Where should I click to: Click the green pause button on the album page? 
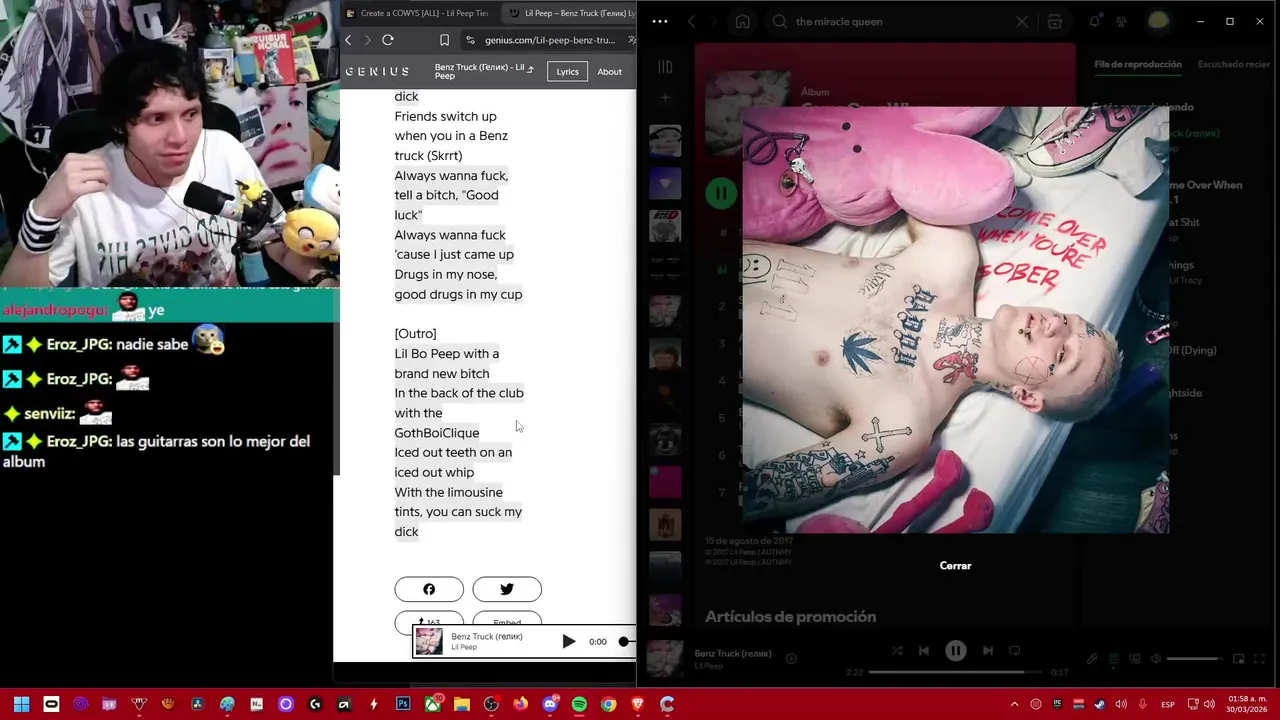pyautogui.click(x=720, y=193)
